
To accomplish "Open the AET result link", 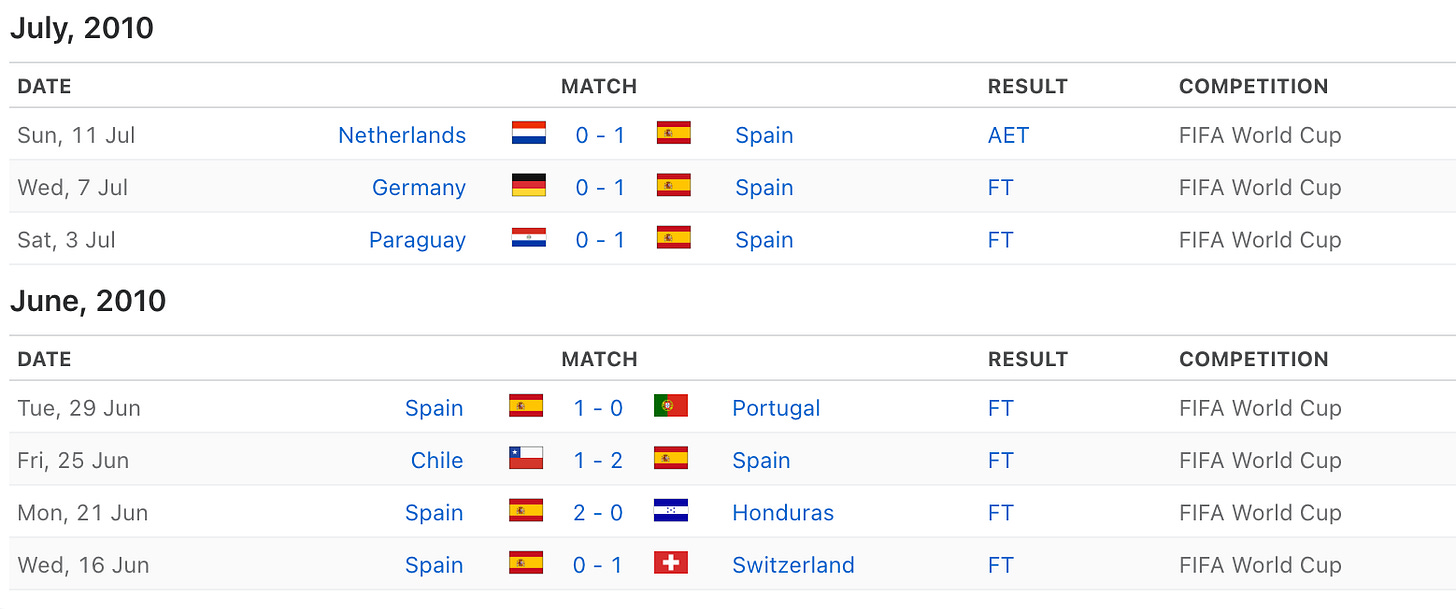I will tap(1008, 135).
